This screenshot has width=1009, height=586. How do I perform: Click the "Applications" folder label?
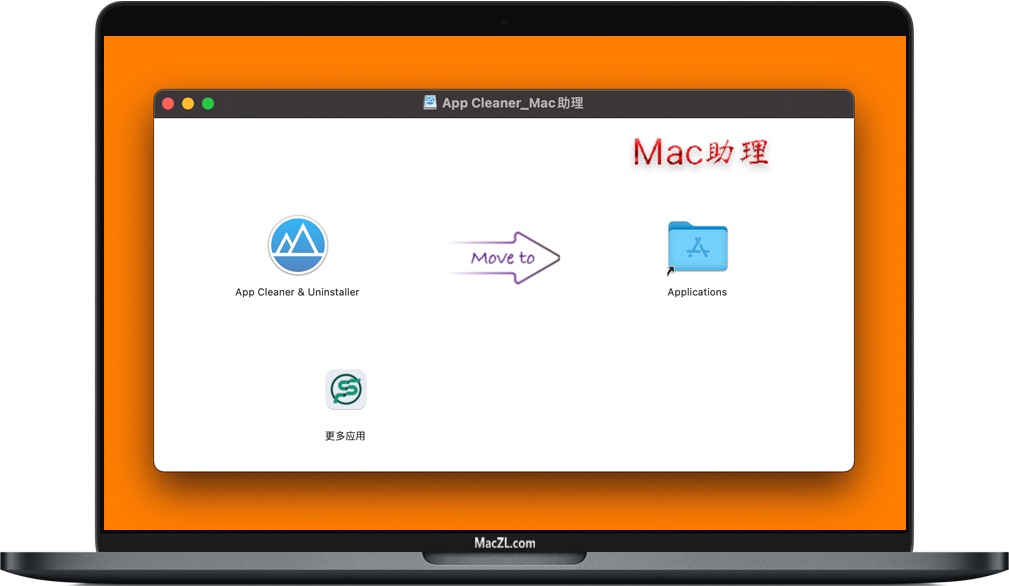tap(697, 292)
